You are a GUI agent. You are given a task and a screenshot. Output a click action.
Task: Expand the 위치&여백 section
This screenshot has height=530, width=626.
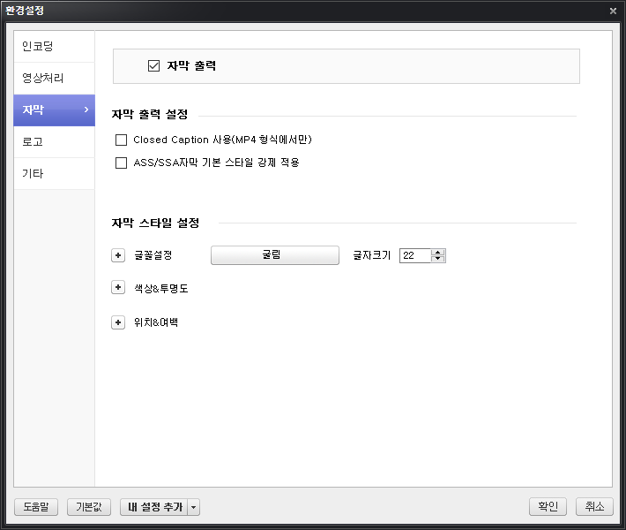(118, 322)
